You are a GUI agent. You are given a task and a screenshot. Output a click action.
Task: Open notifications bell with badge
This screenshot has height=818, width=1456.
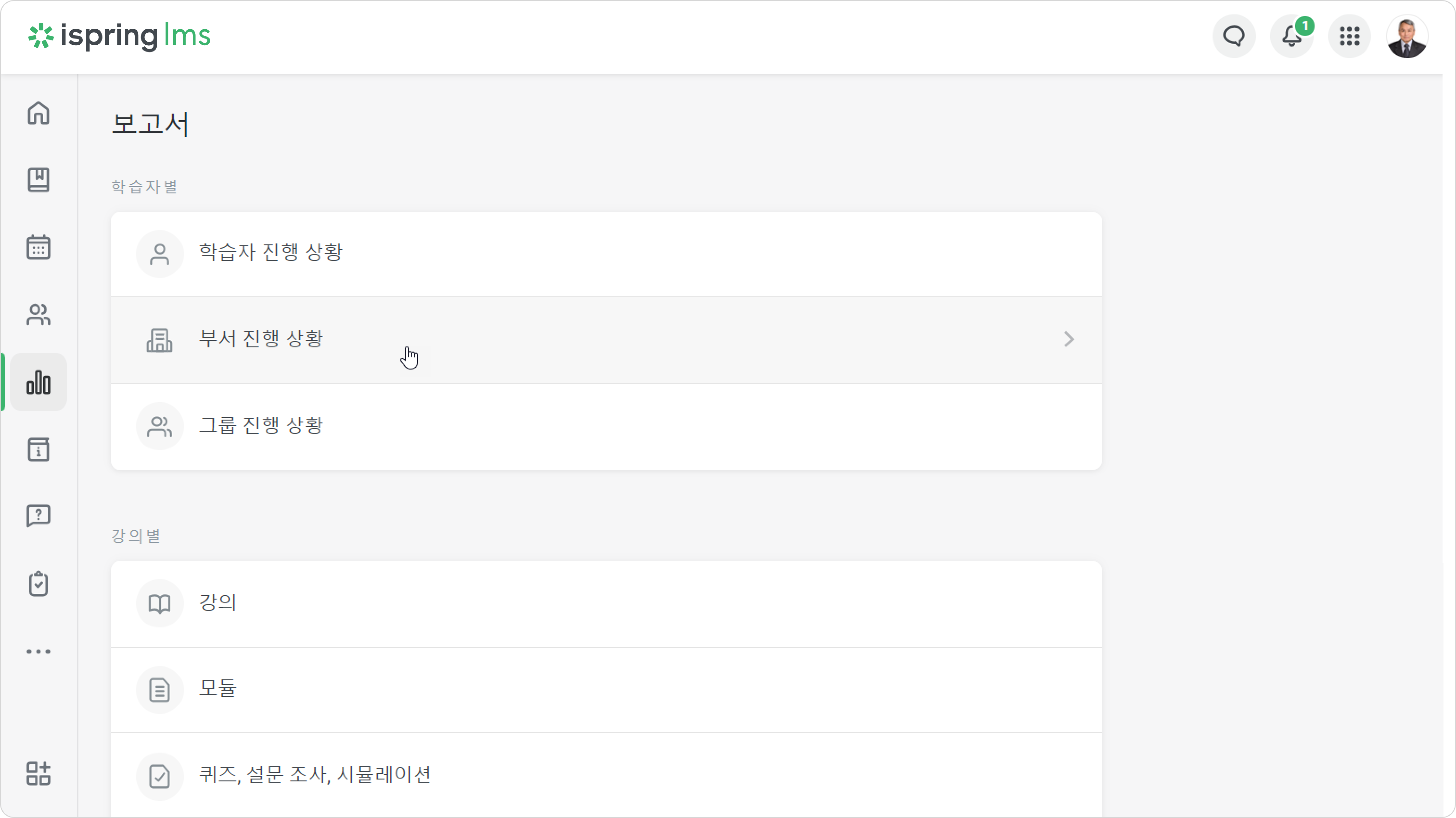pos(1292,36)
